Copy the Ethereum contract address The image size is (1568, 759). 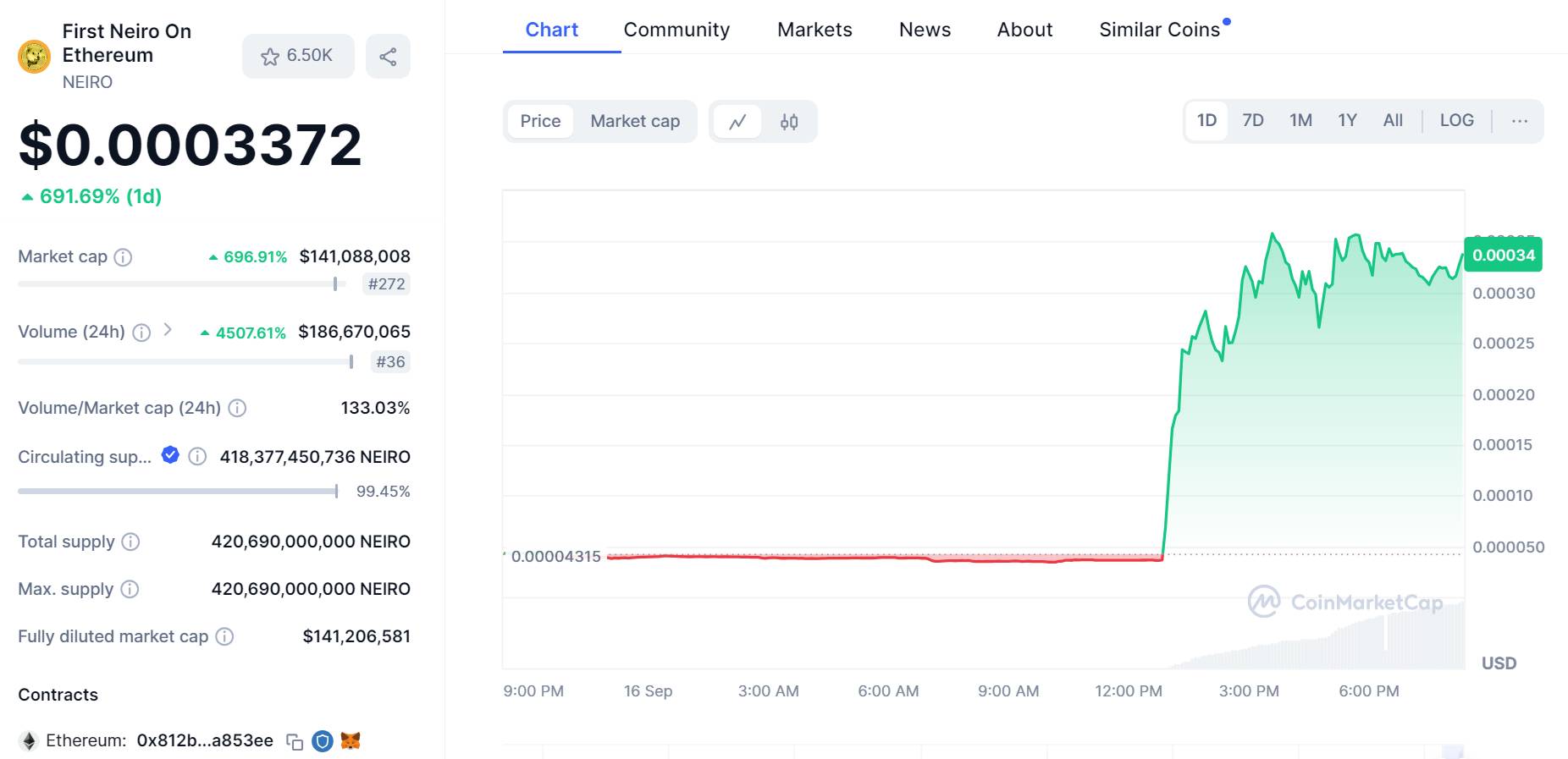(x=295, y=742)
